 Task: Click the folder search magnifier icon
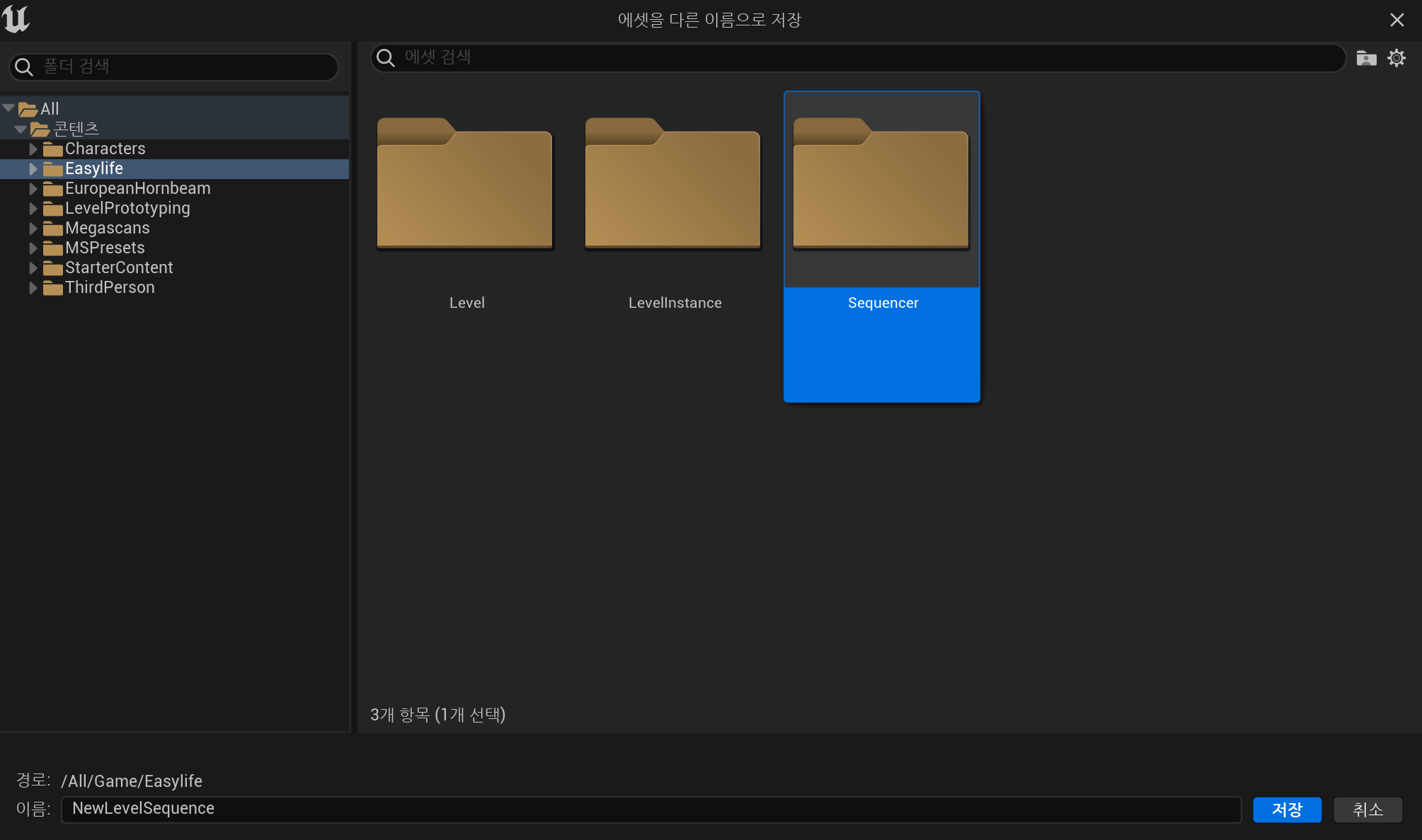(x=24, y=67)
